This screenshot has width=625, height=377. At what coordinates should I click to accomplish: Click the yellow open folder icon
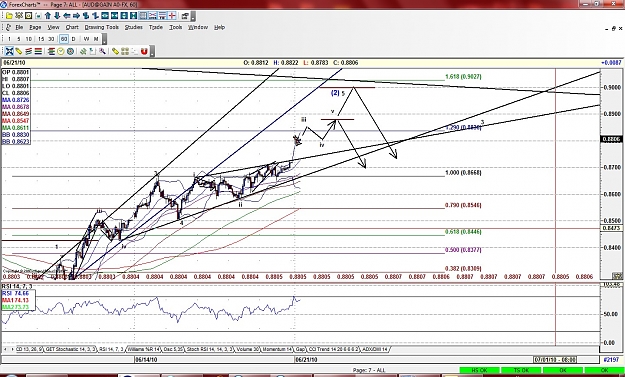(9, 16)
